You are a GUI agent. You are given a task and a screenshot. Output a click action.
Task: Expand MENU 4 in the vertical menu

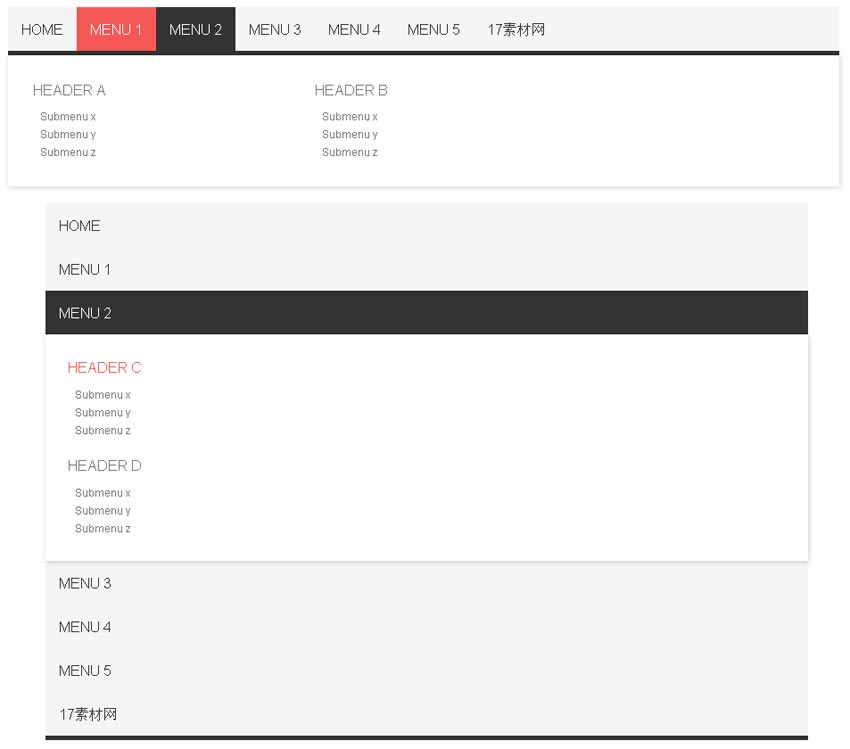[x=427, y=627]
